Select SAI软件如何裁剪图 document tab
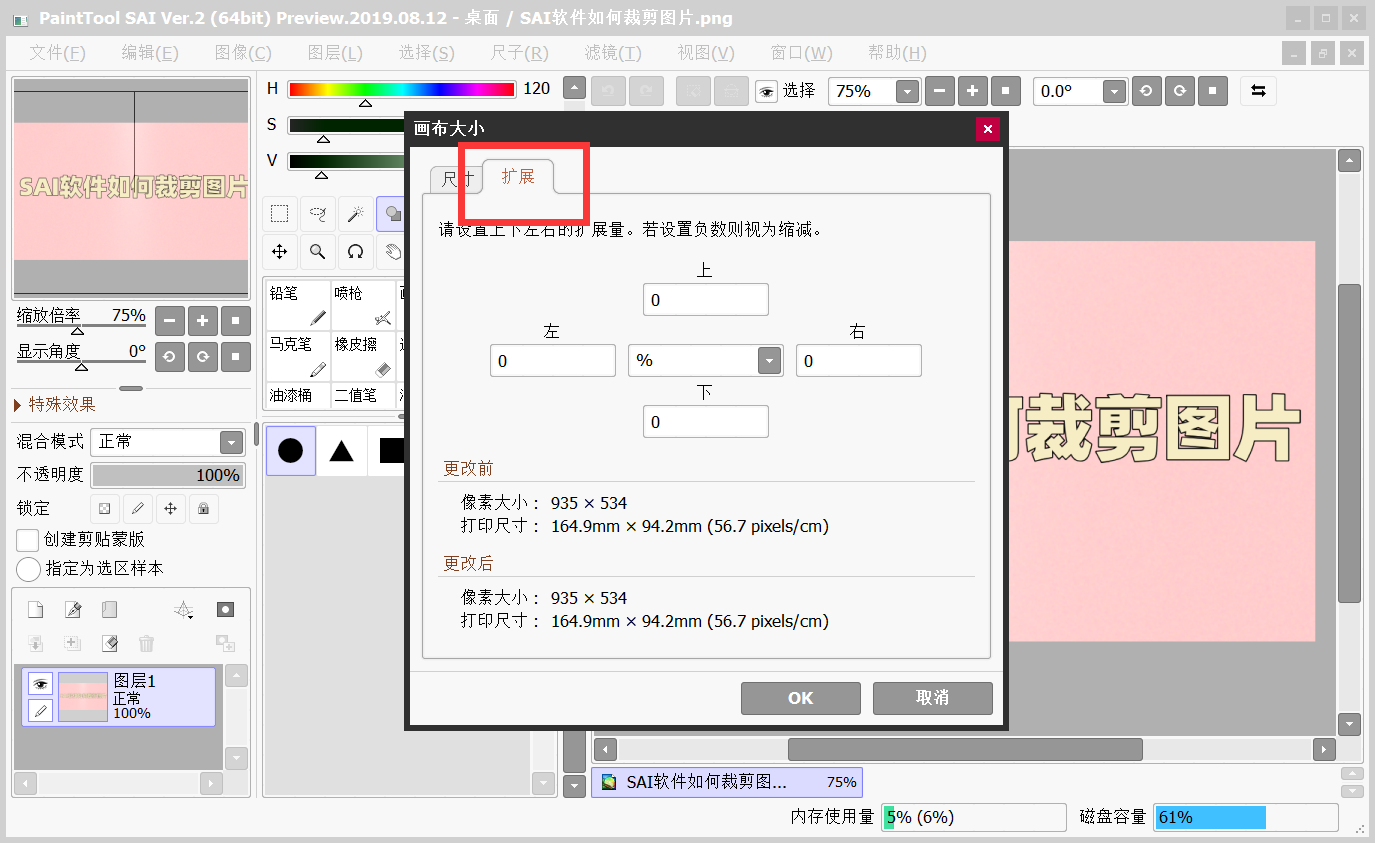Screen dimensions: 1375x843 (x=727, y=782)
